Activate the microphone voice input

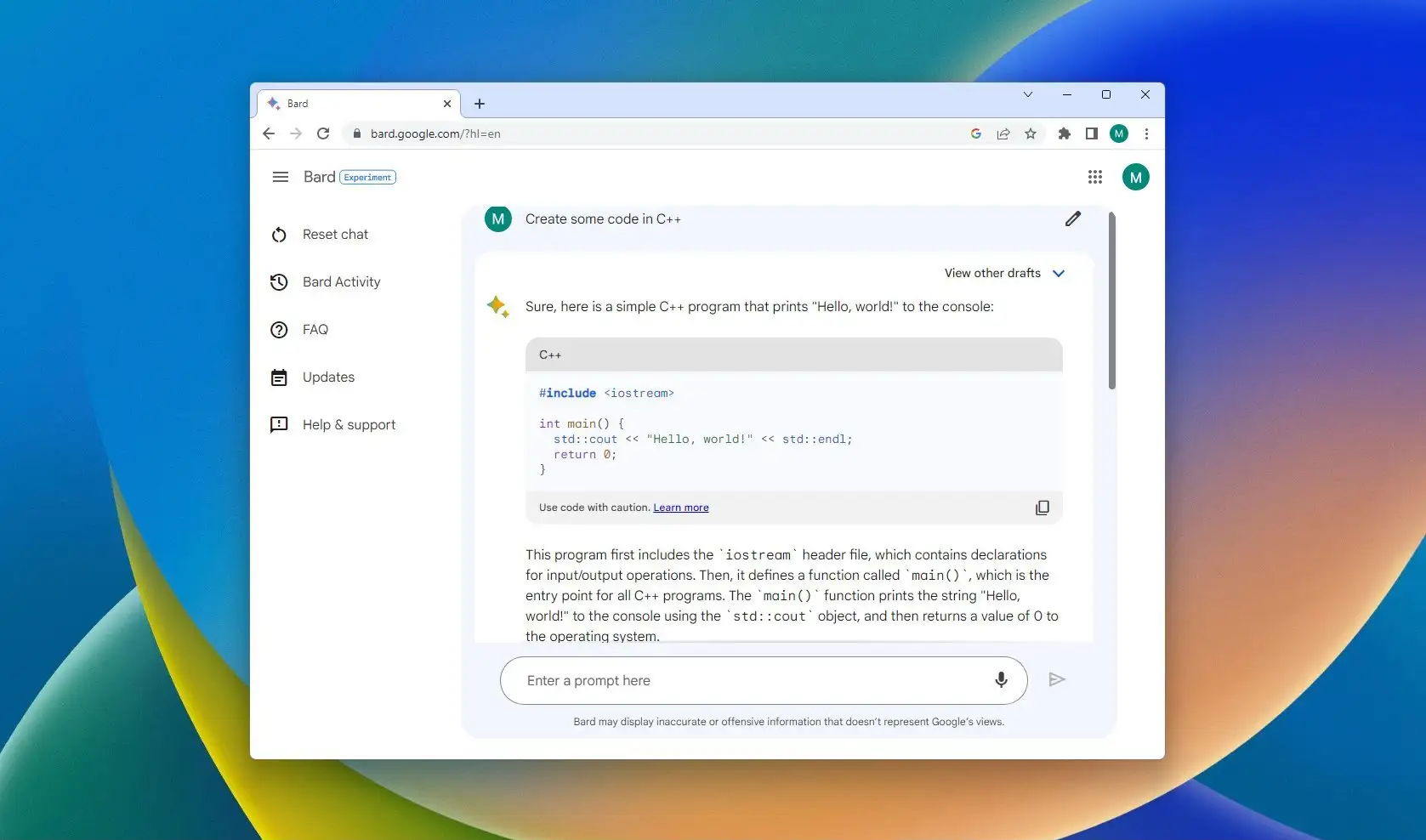[1001, 679]
